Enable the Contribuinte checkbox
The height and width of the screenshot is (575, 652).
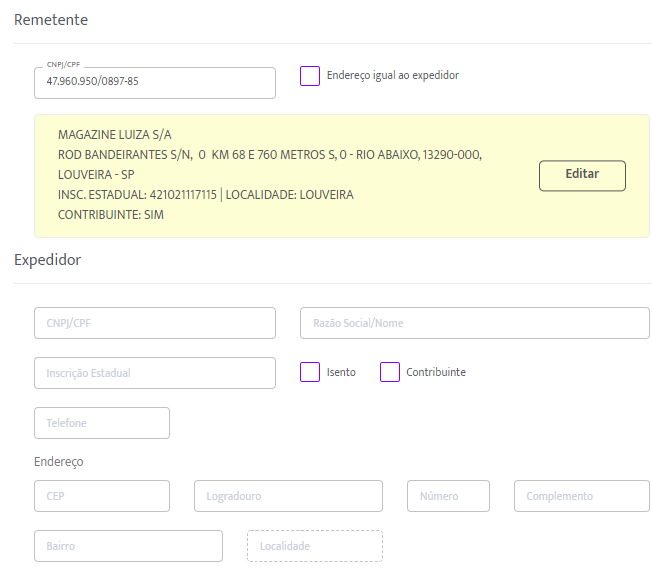(x=390, y=372)
